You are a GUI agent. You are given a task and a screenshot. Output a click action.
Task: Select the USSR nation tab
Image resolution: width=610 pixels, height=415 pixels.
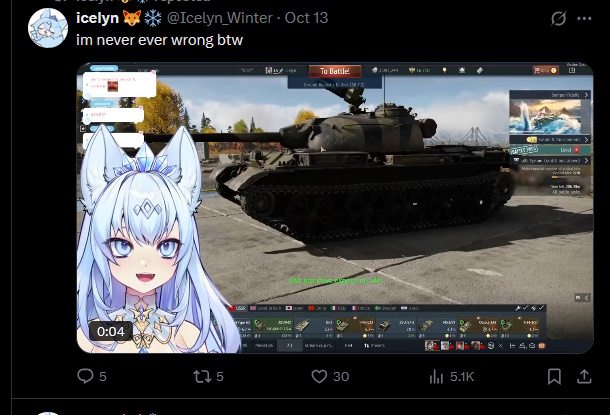238,308
